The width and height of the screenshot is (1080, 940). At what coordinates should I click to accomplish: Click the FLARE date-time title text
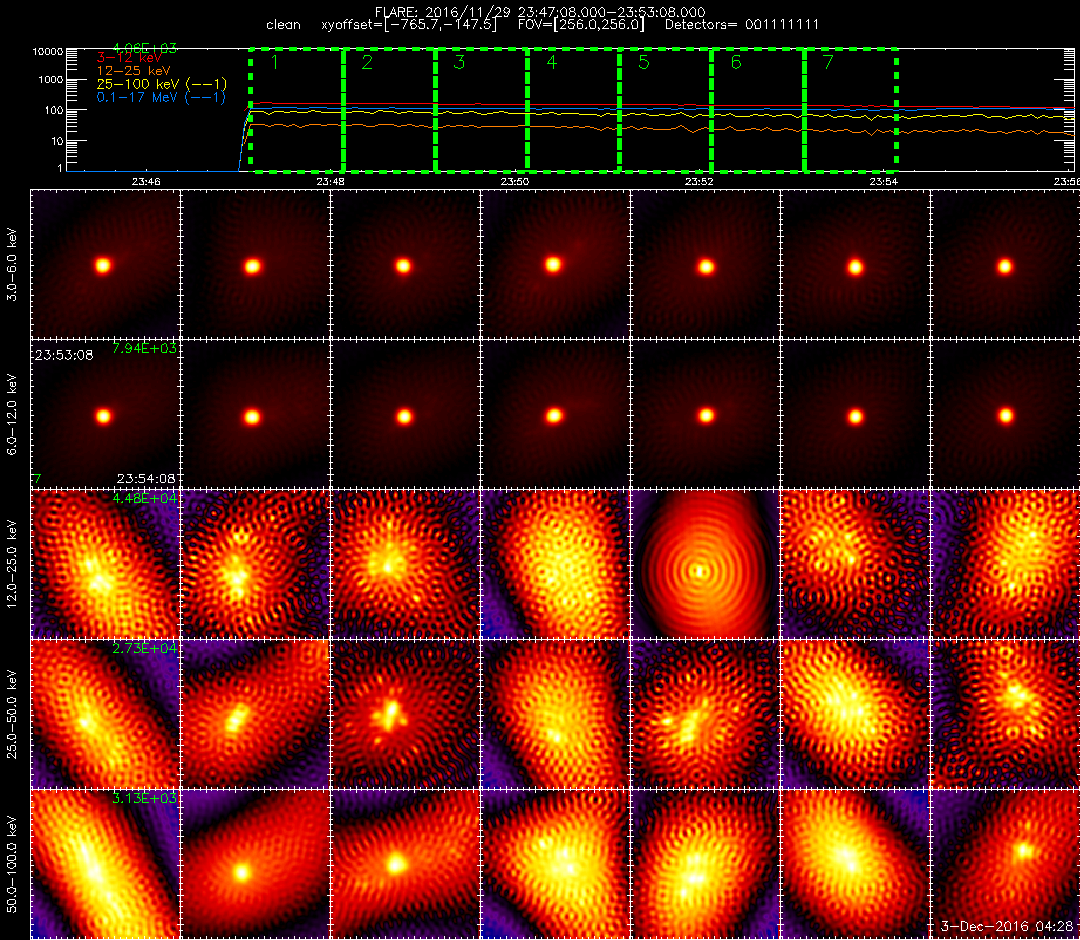point(540,12)
